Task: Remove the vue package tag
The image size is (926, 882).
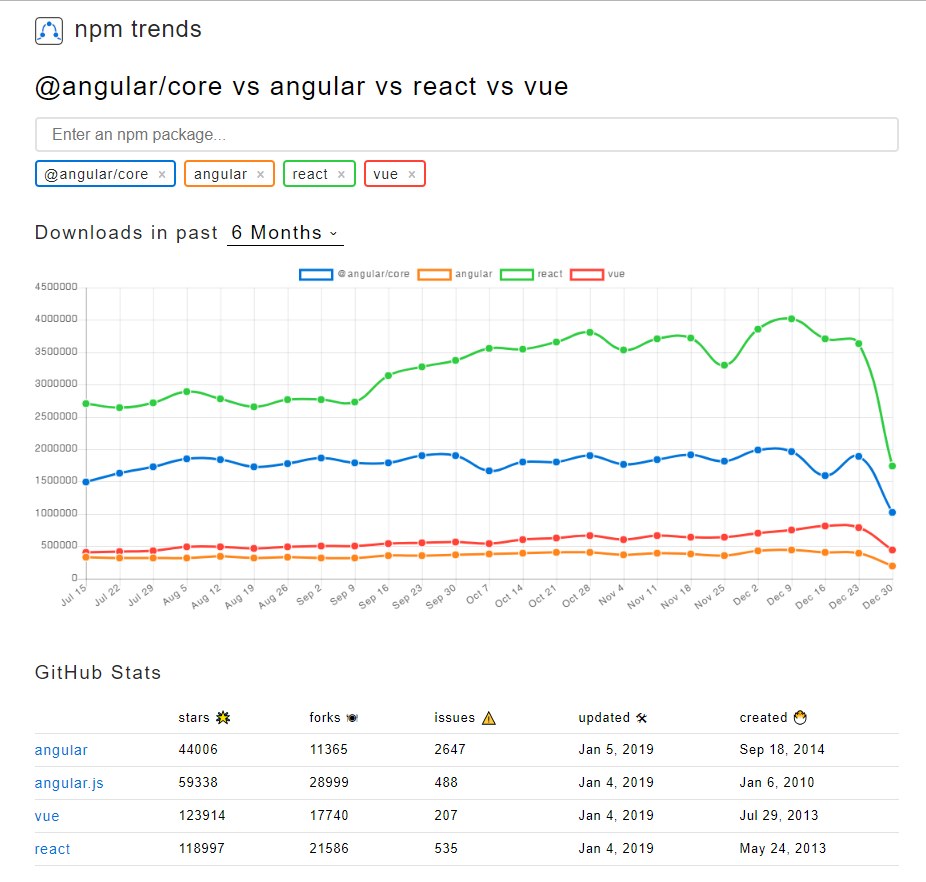Action: pos(412,174)
